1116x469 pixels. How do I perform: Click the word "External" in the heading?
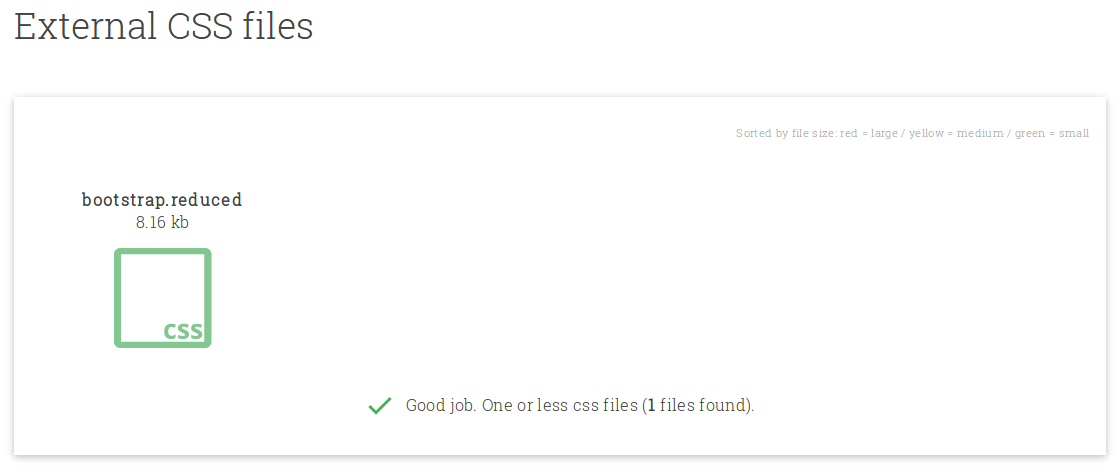point(85,26)
